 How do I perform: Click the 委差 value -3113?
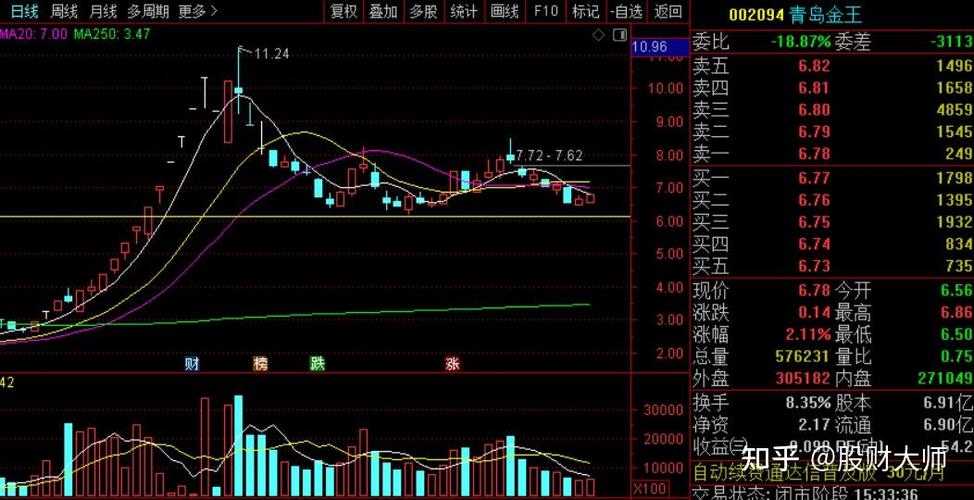952,42
